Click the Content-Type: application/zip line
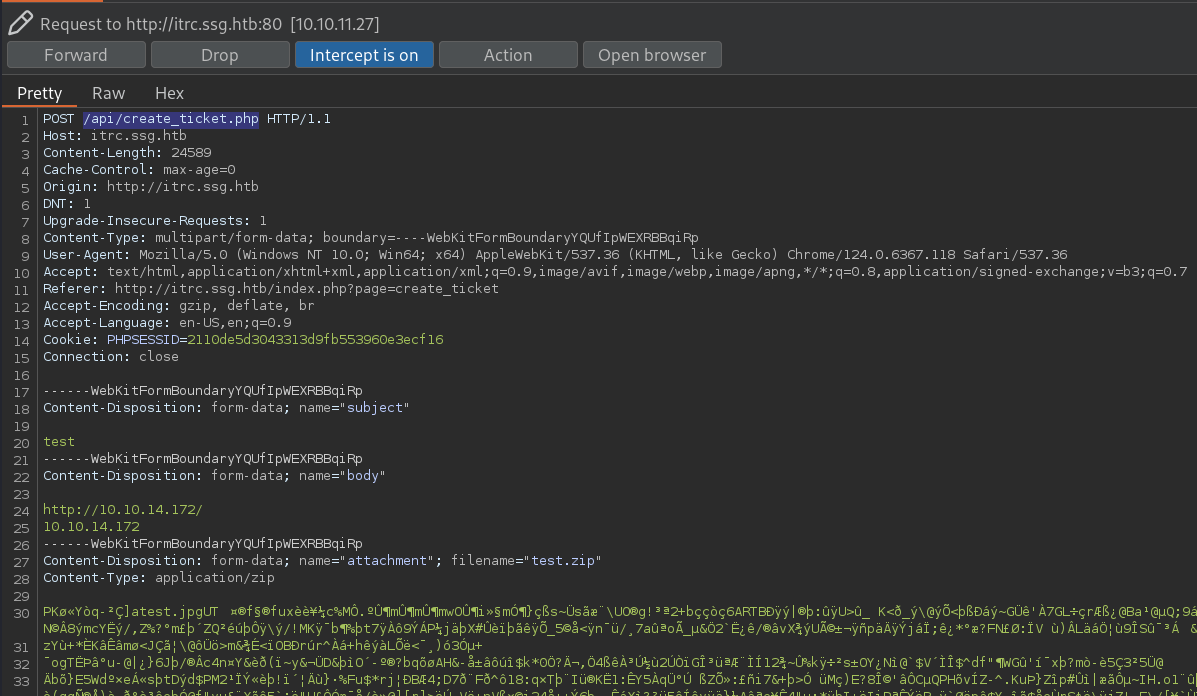Viewport: 1197px width, 696px height. tap(159, 578)
